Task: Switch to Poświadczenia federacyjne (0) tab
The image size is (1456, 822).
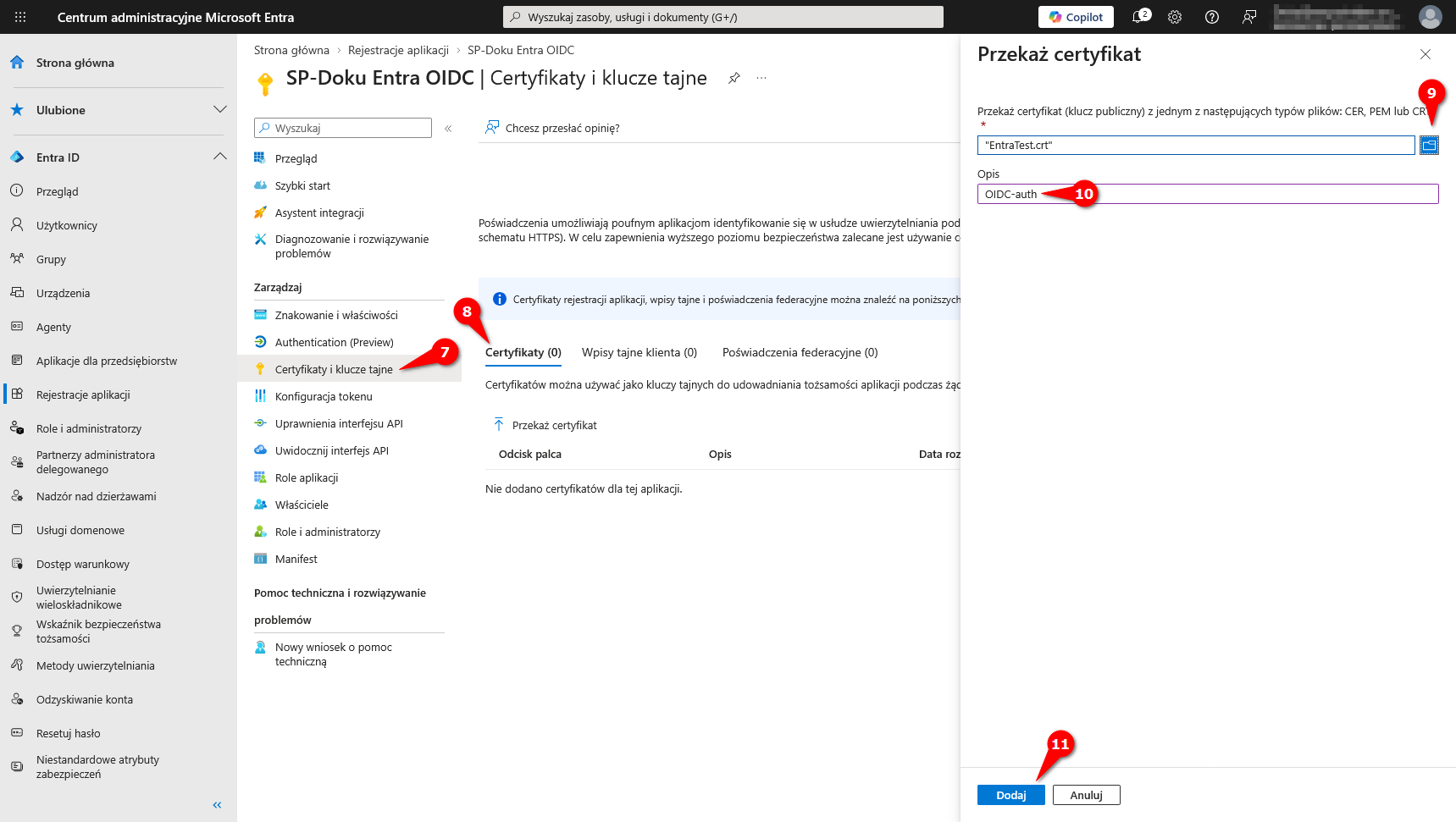Action: tap(800, 352)
